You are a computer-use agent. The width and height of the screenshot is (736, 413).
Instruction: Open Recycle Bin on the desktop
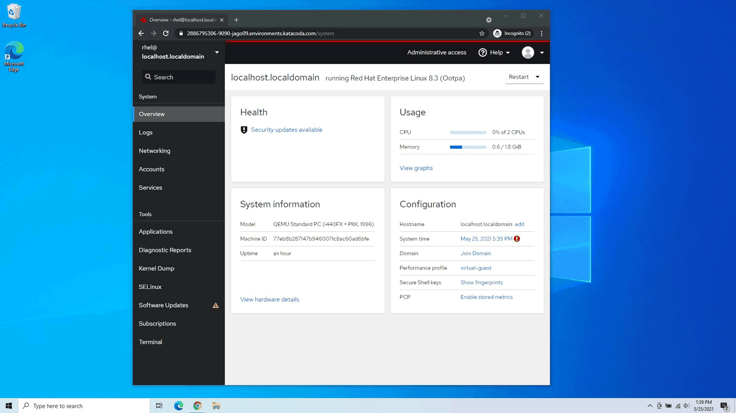pyautogui.click(x=14, y=15)
